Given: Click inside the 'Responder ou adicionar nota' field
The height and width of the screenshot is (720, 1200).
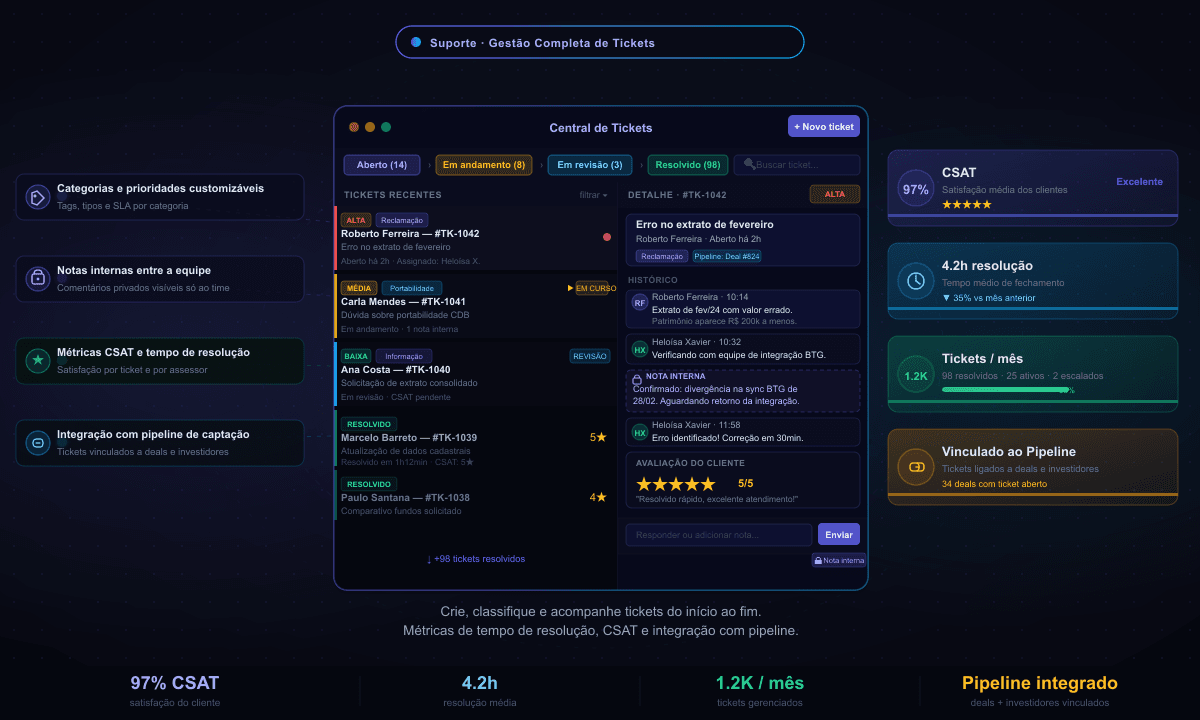Looking at the screenshot, I should pos(720,534).
